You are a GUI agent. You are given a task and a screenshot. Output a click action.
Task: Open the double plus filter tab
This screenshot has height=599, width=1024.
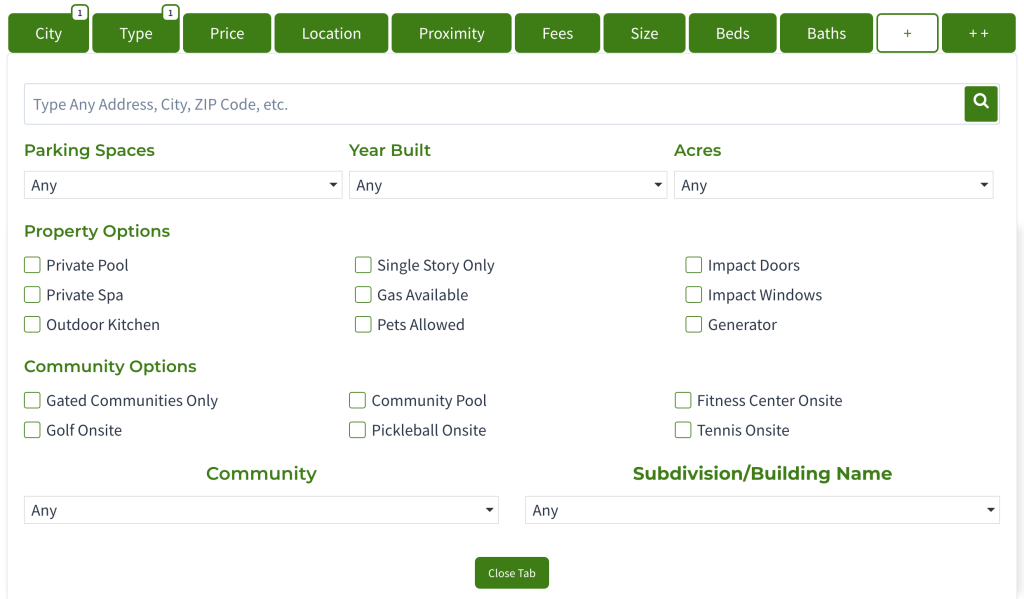click(x=978, y=33)
